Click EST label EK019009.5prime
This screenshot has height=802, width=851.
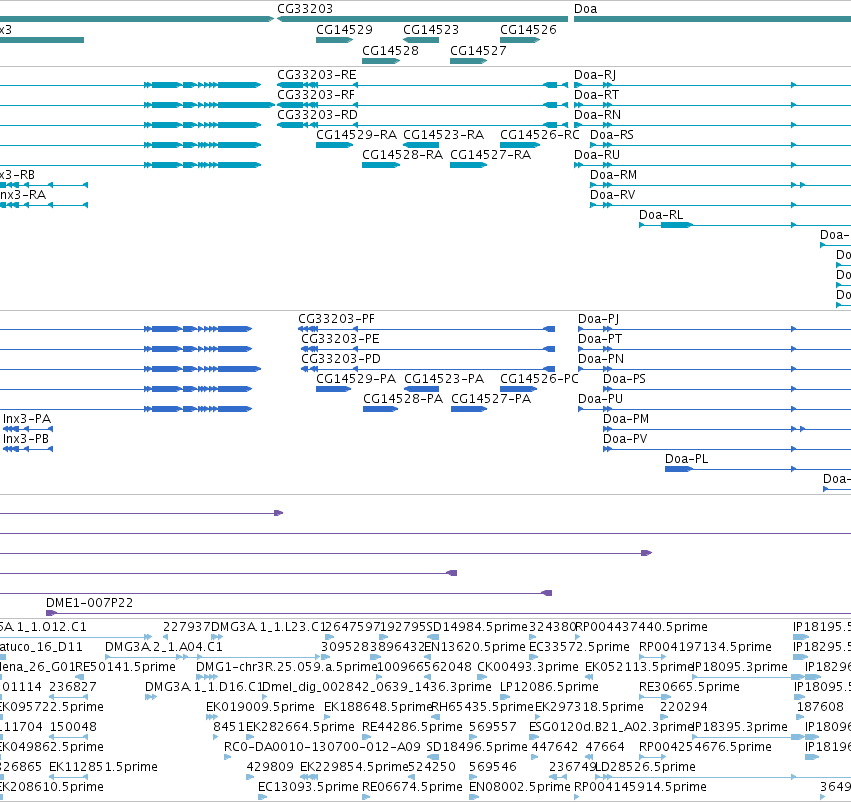pos(261,707)
